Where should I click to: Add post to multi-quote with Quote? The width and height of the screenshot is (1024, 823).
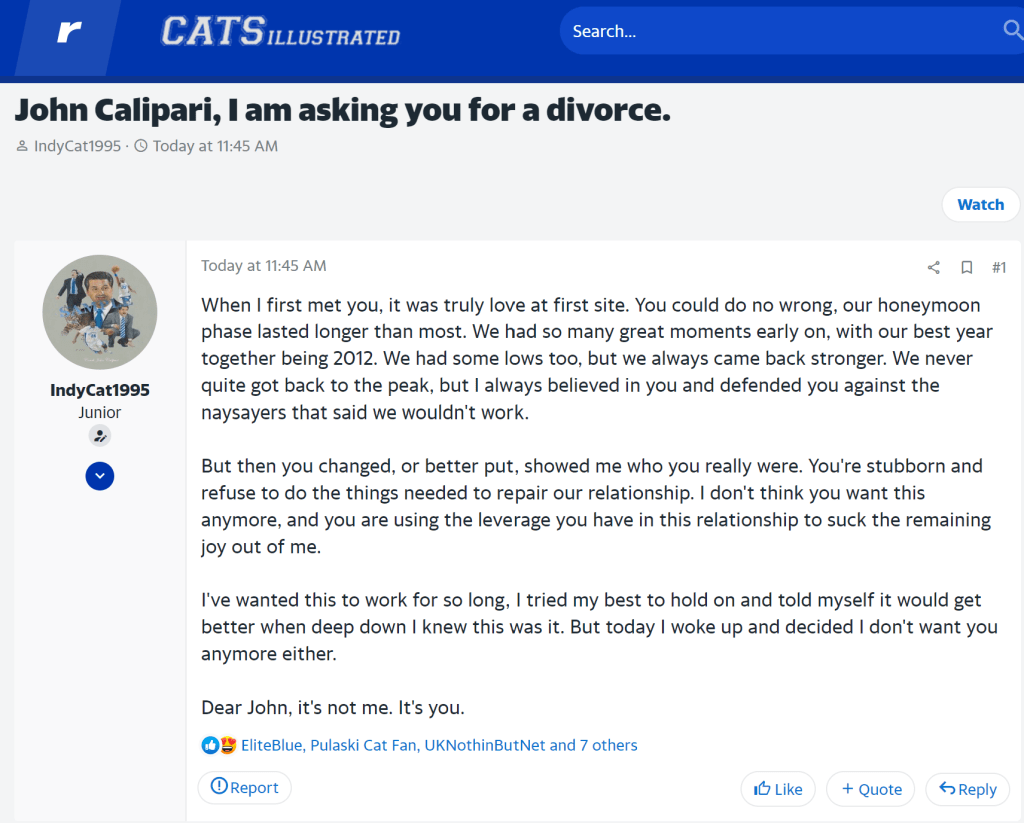pos(871,789)
